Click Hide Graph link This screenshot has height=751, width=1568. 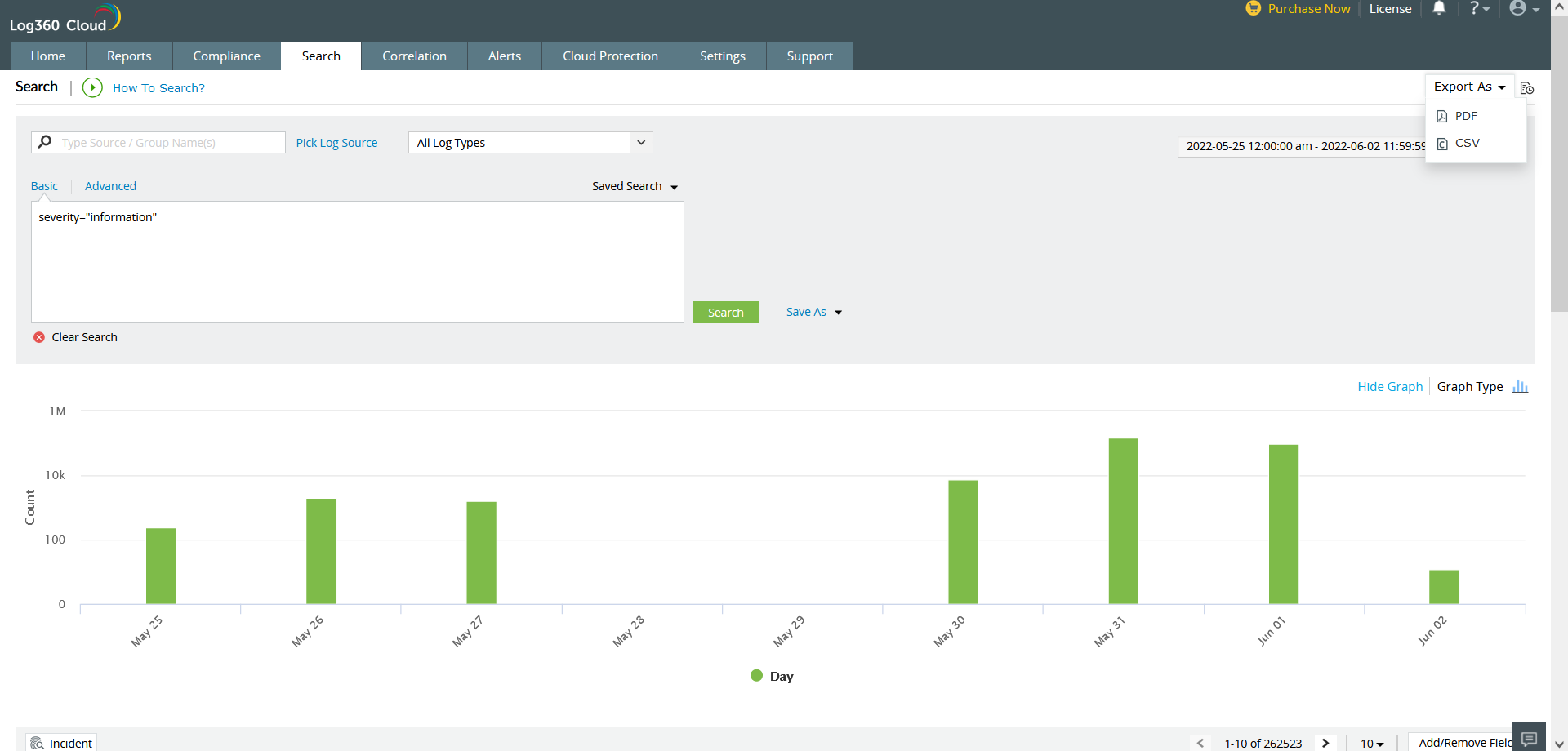point(1390,386)
